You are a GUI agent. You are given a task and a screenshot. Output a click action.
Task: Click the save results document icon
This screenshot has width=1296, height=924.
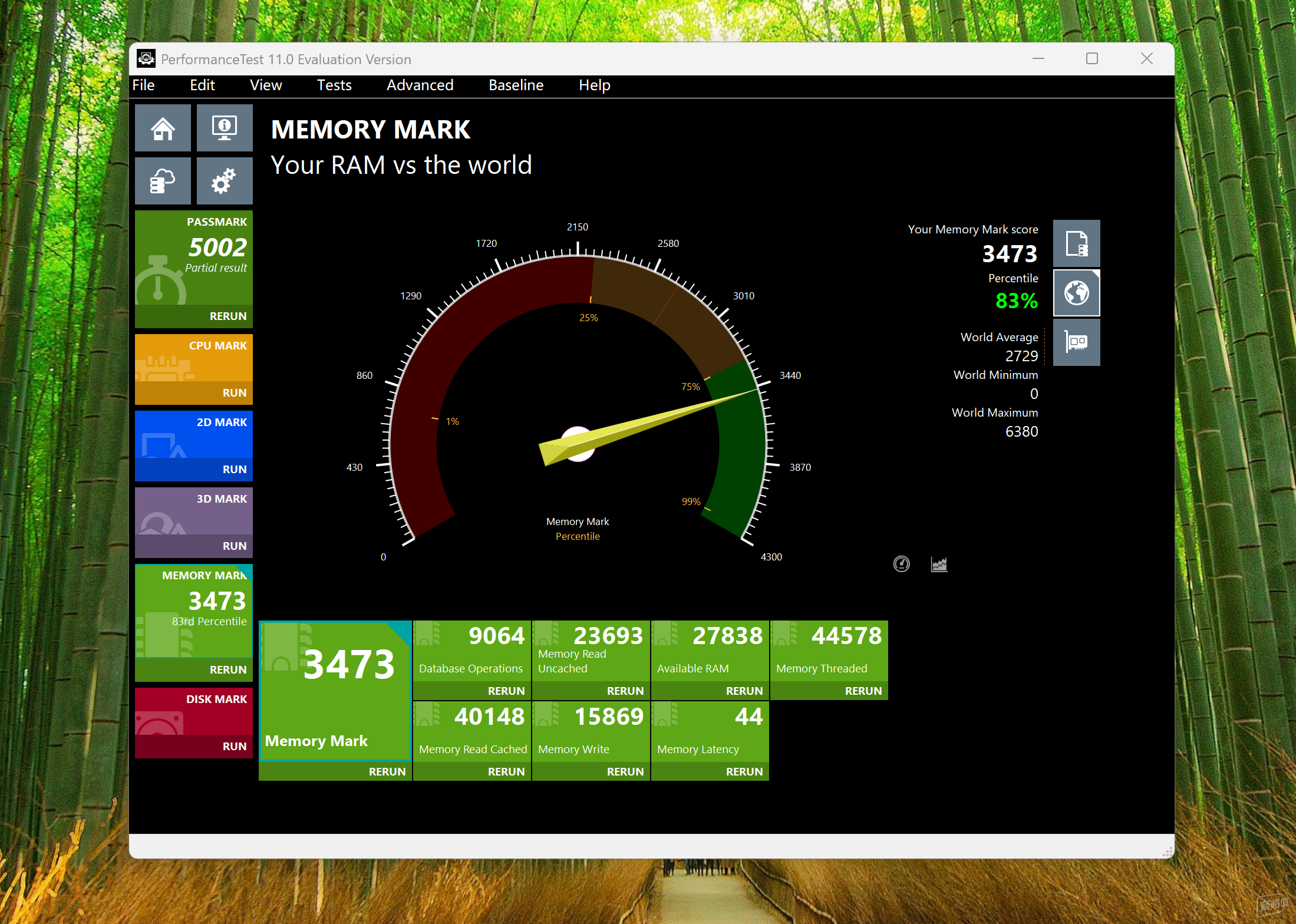(x=1076, y=243)
